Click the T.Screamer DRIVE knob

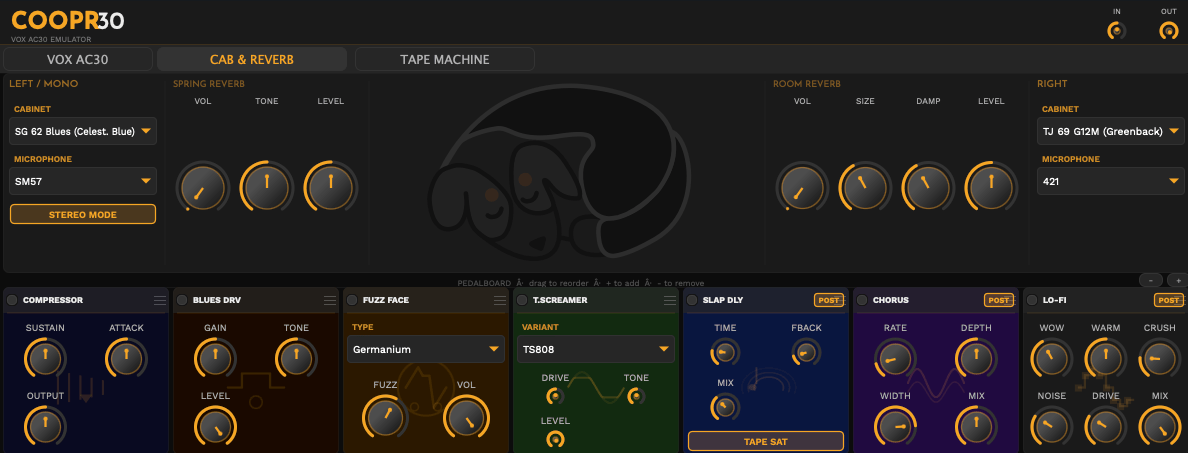[555, 396]
